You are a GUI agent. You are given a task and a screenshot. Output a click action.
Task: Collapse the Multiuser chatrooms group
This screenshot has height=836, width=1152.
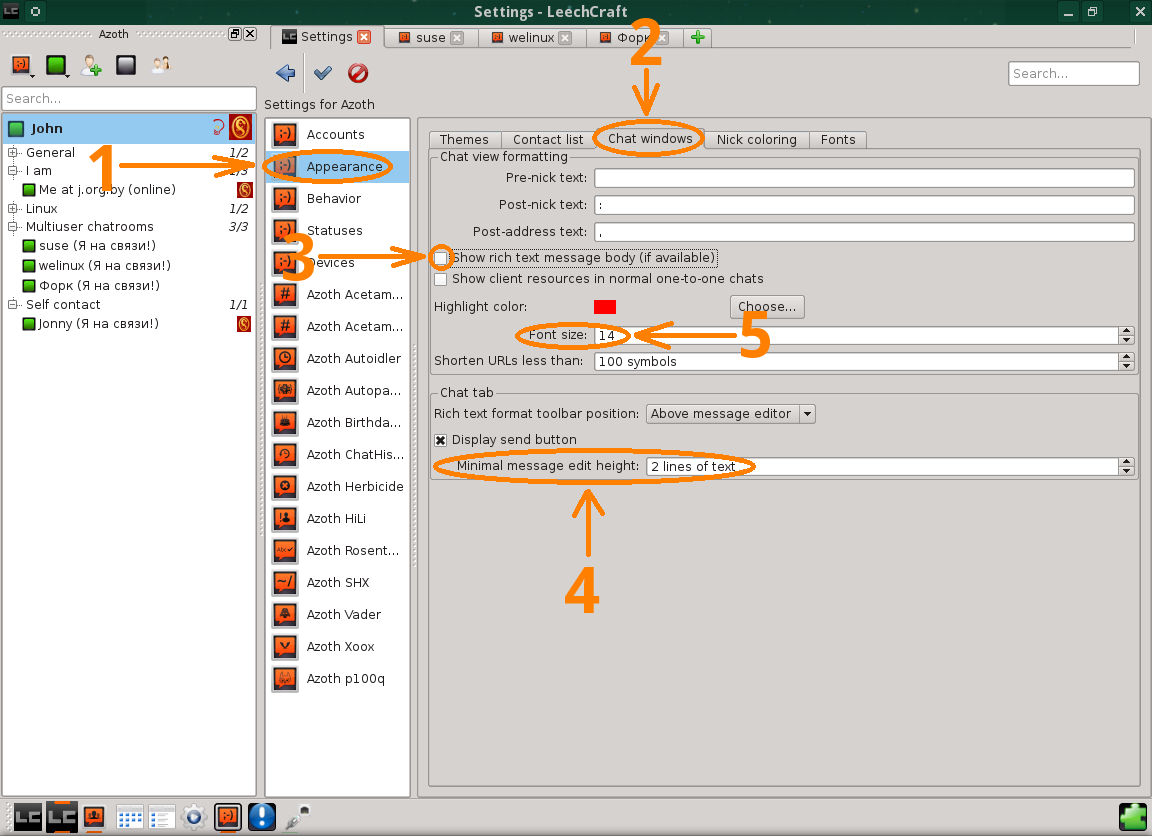(12, 227)
